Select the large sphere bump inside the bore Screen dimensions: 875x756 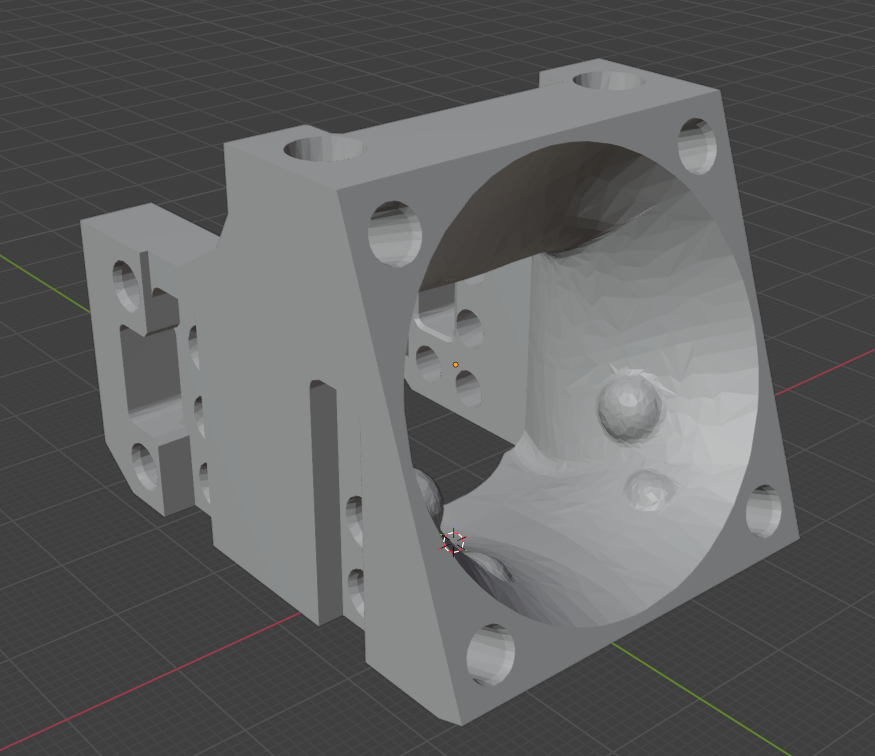(629, 406)
